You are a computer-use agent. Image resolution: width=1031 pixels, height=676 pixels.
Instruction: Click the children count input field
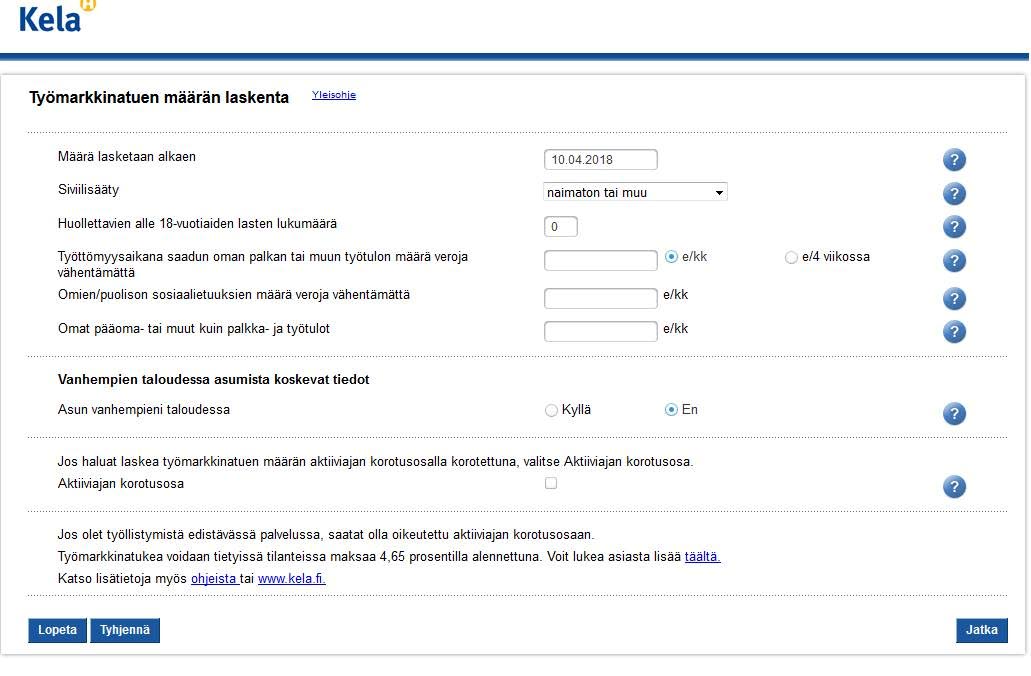coord(561,226)
